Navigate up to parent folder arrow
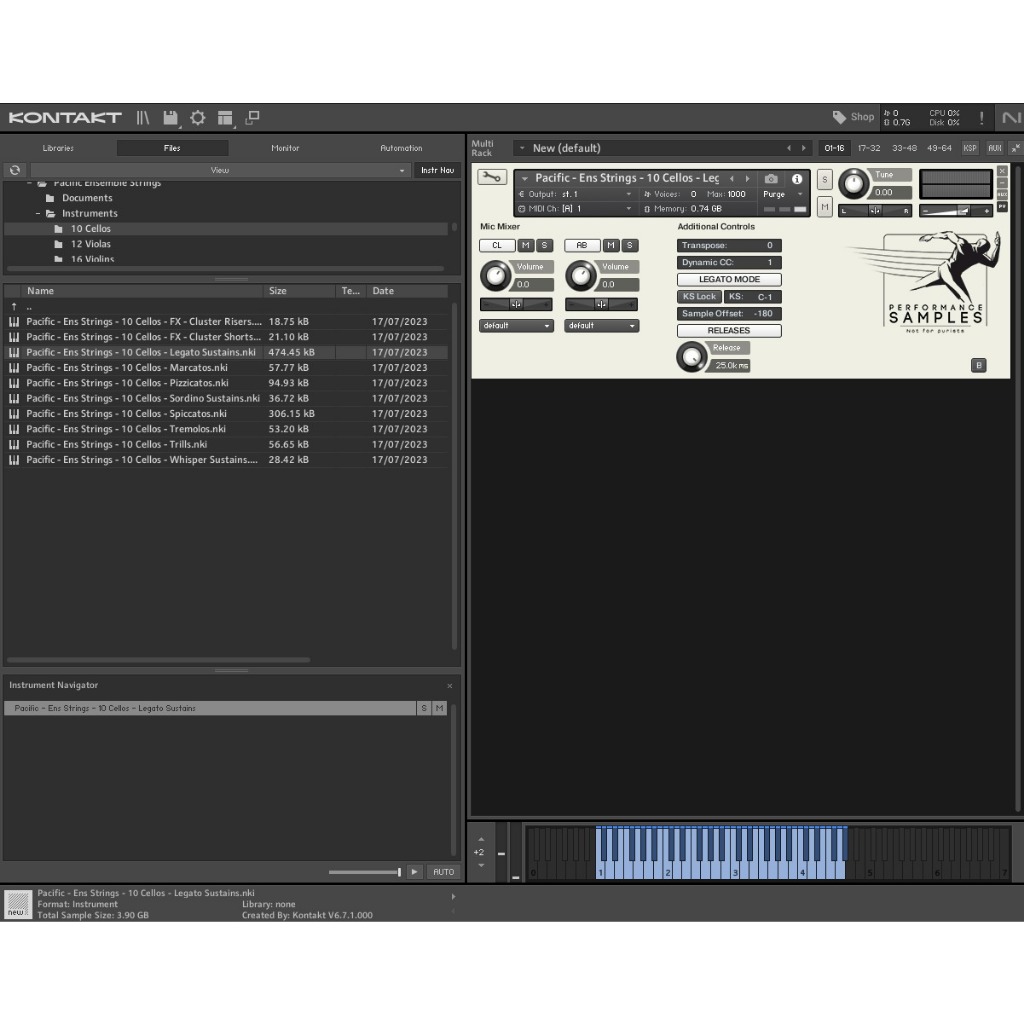Image resolution: width=1024 pixels, height=1024 pixels. tap(14, 306)
